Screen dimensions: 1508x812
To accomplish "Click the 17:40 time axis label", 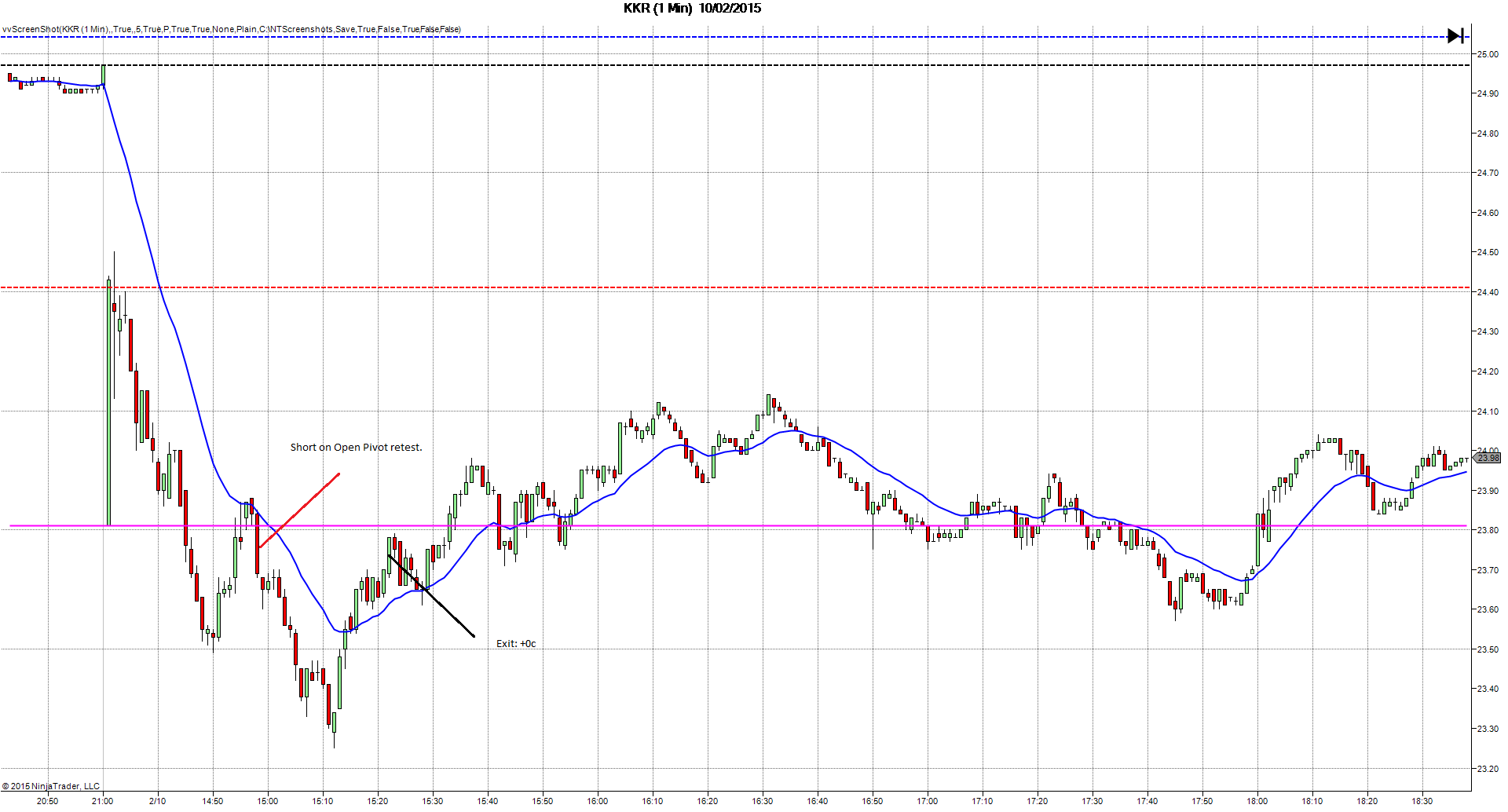I will pos(1147,801).
